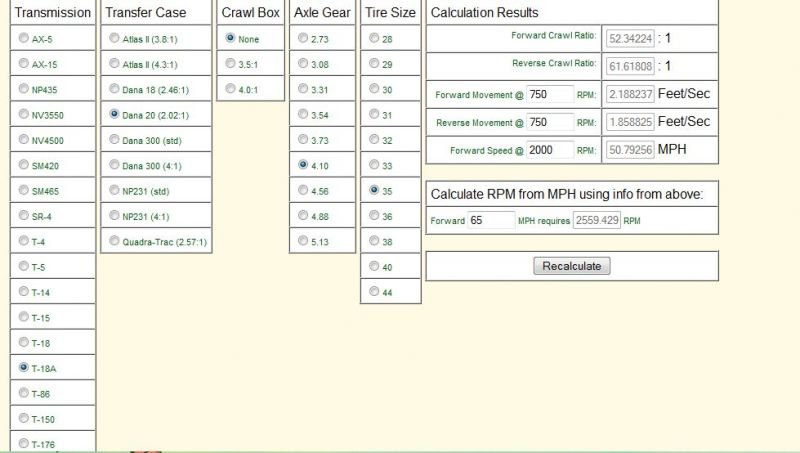Select SM465 transmission
Viewport: 800px width, 453px height.
pyautogui.click(x=24, y=190)
